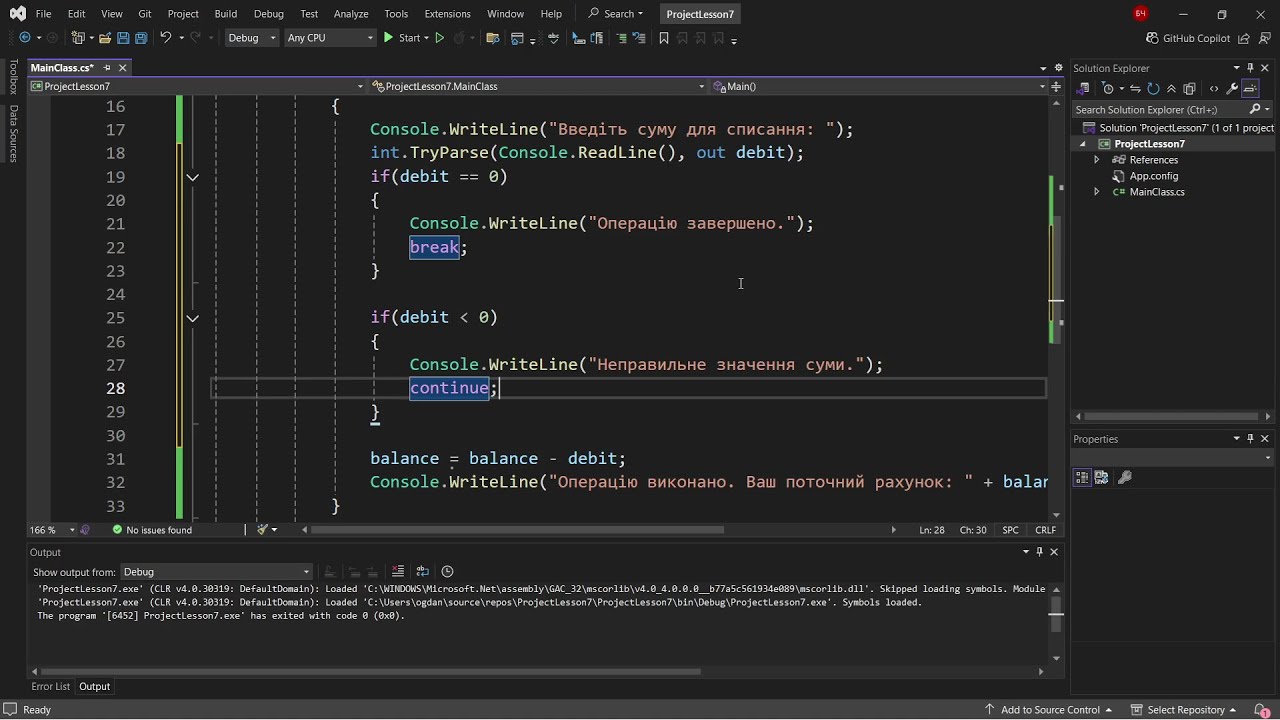This screenshot has height=720, width=1280.
Task: Open the Any CPU platform dropdown
Action: coord(329,38)
